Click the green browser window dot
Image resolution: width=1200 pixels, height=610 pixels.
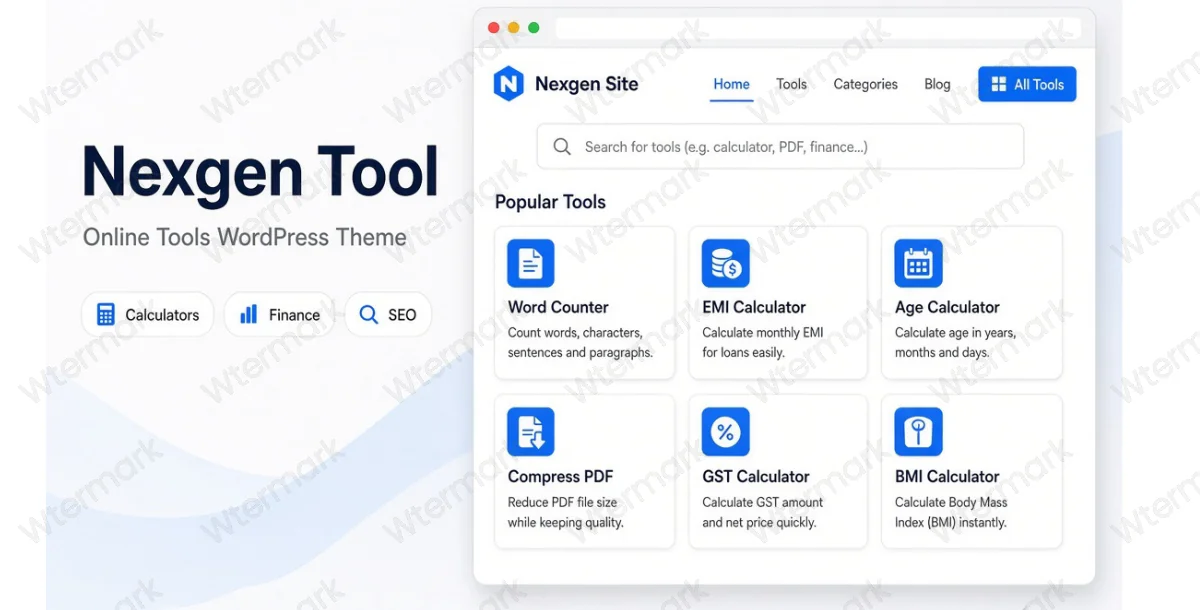[533, 28]
